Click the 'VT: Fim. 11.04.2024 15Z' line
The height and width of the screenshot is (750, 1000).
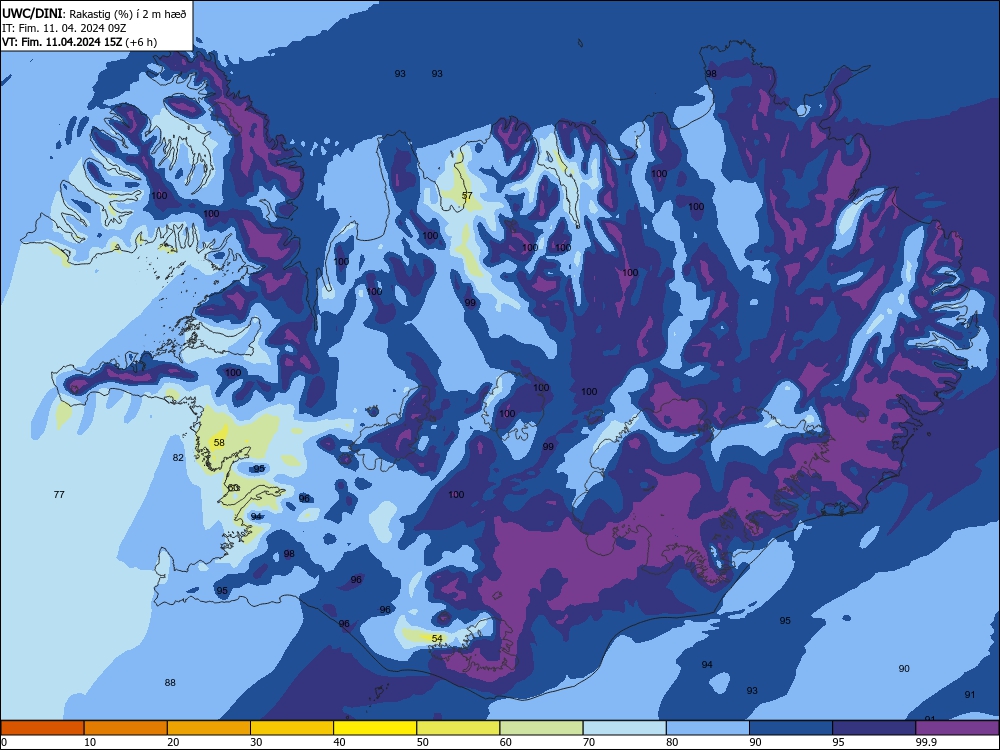(79, 42)
